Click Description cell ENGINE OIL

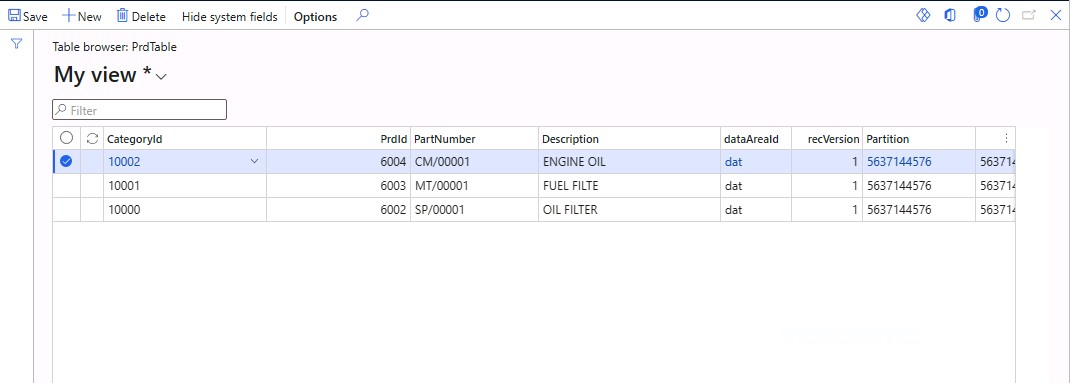(629, 162)
